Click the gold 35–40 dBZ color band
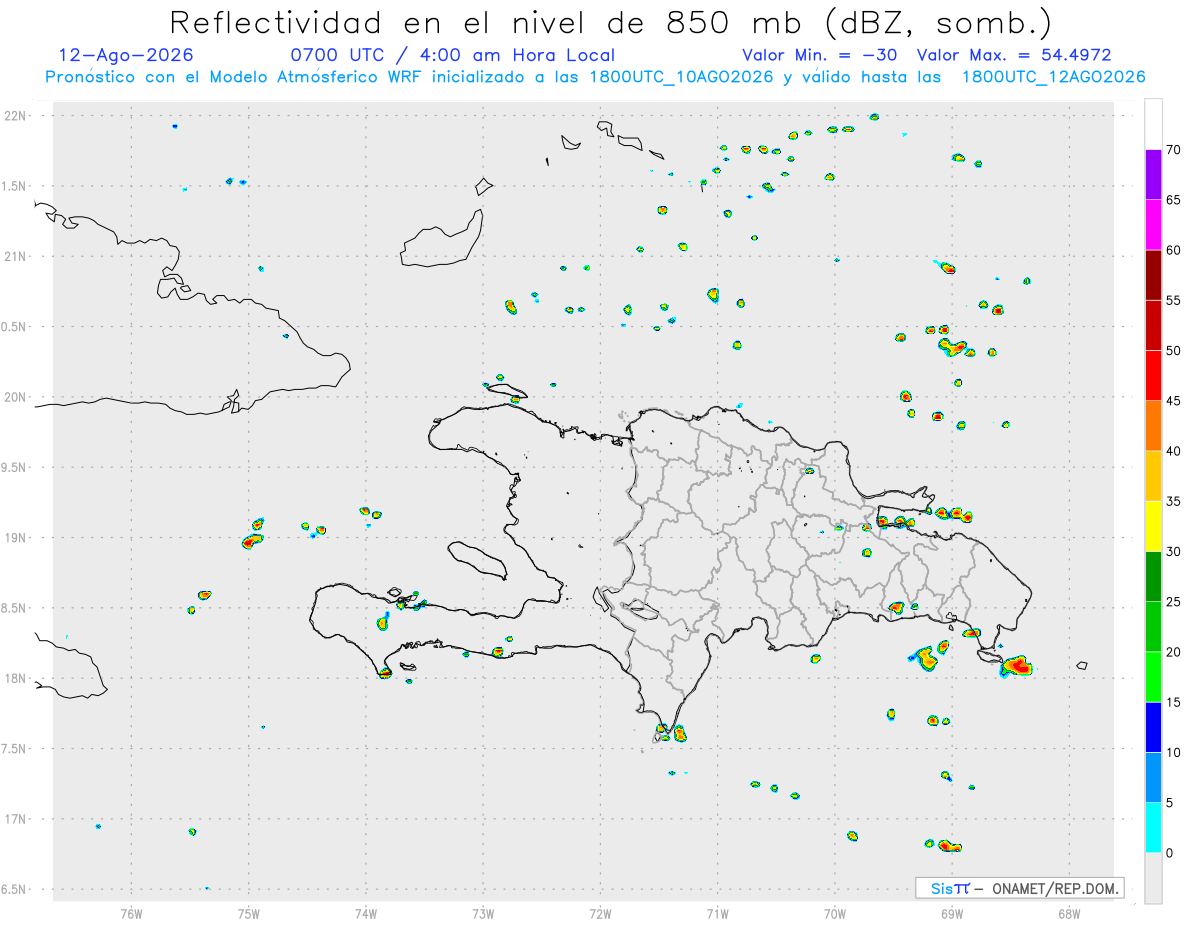Viewport: 1200px width, 927px height. pyautogui.click(x=1153, y=476)
